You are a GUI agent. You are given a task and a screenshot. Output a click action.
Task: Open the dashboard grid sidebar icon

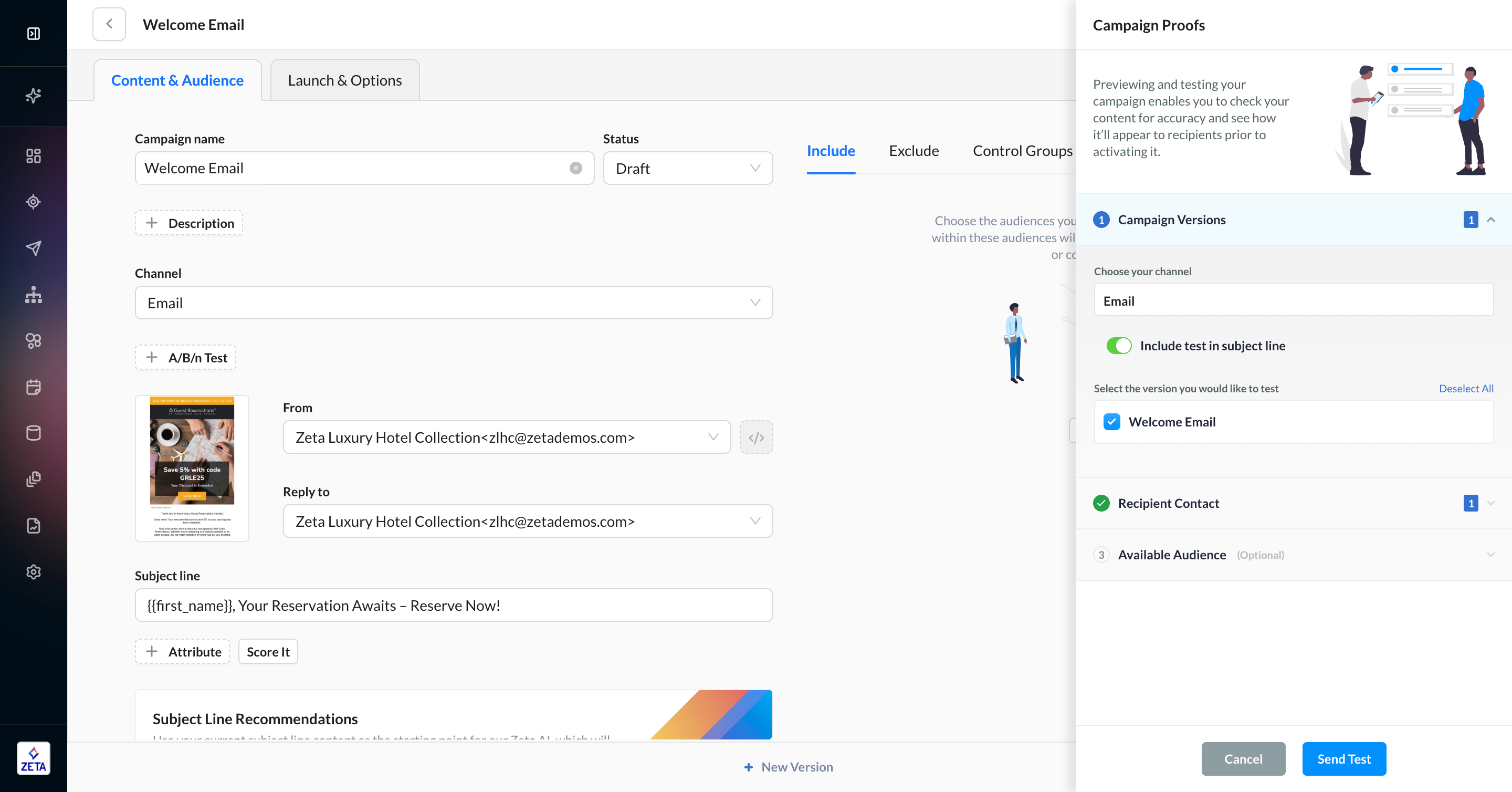[x=34, y=155]
